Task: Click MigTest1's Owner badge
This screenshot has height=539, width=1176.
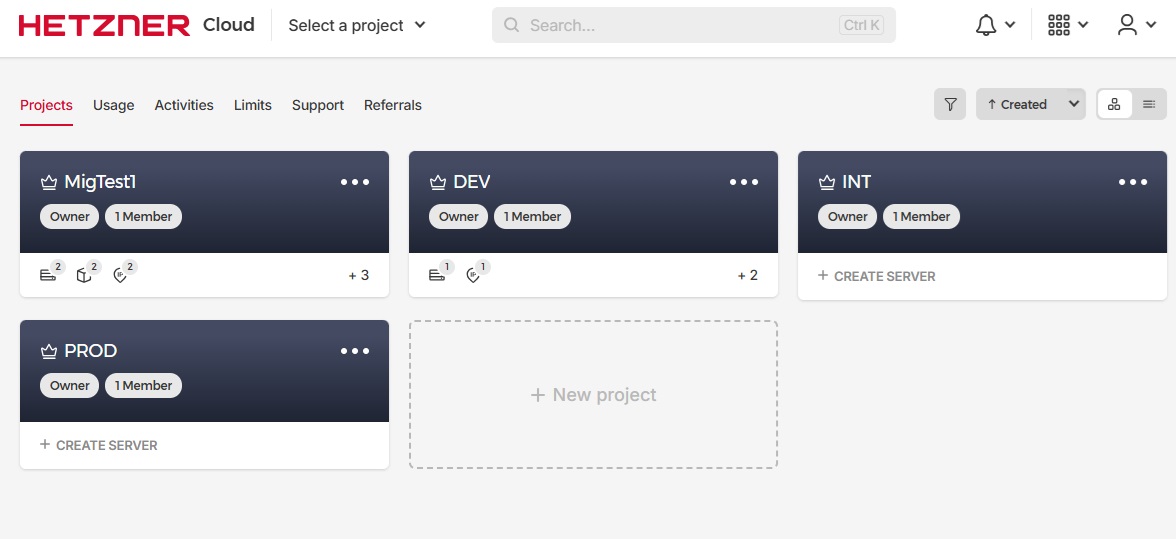Action: (x=69, y=217)
